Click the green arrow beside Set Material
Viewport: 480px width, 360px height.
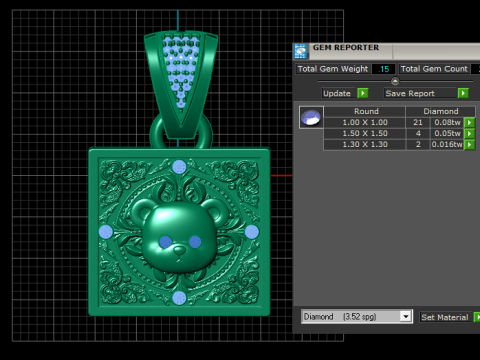tap(477, 317)
